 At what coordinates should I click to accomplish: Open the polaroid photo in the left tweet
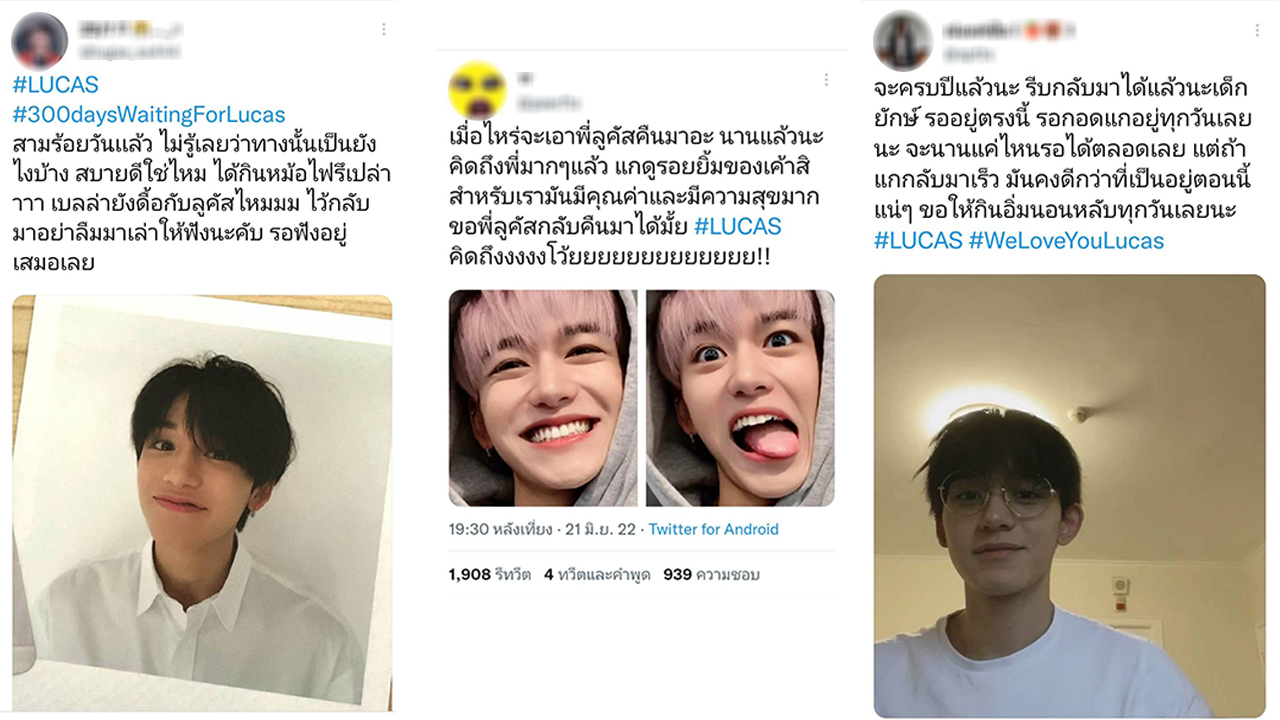pyautogui.click(x=202, y=502)
